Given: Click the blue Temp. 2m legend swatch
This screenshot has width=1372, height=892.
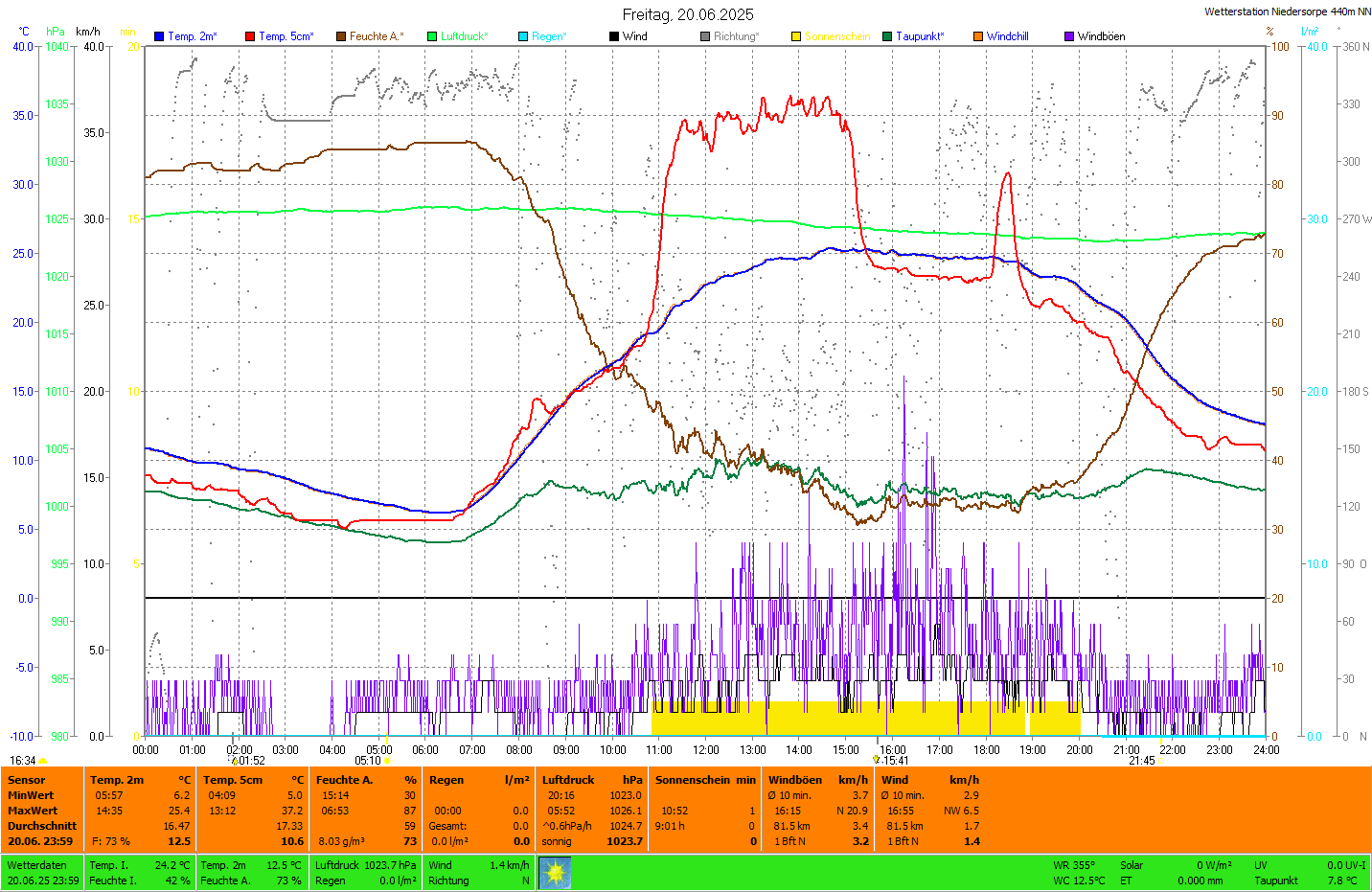Looking at the screenshot, I should click(x=159, y=36).
